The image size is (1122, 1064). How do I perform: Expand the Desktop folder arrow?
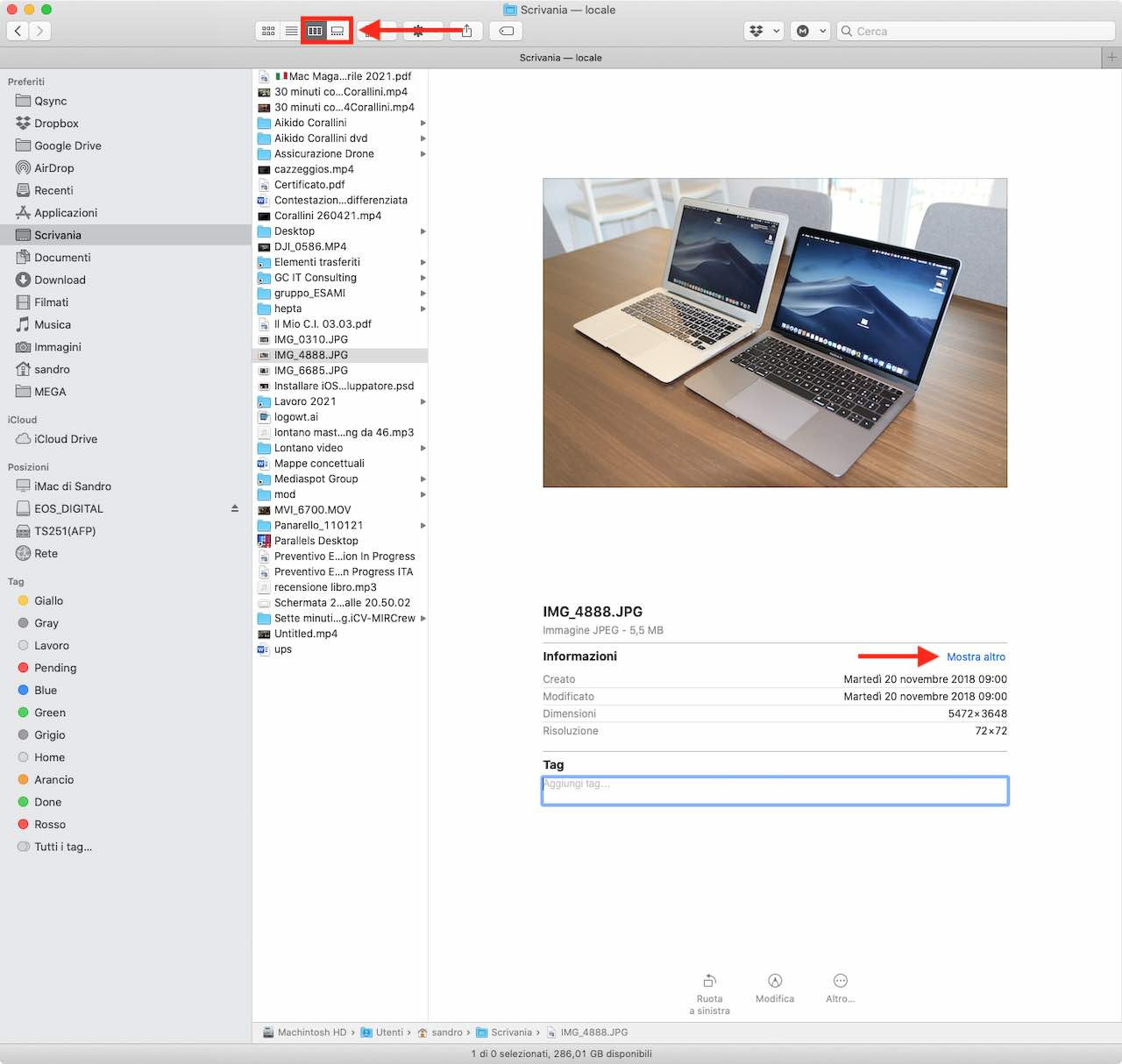[423, 231]
